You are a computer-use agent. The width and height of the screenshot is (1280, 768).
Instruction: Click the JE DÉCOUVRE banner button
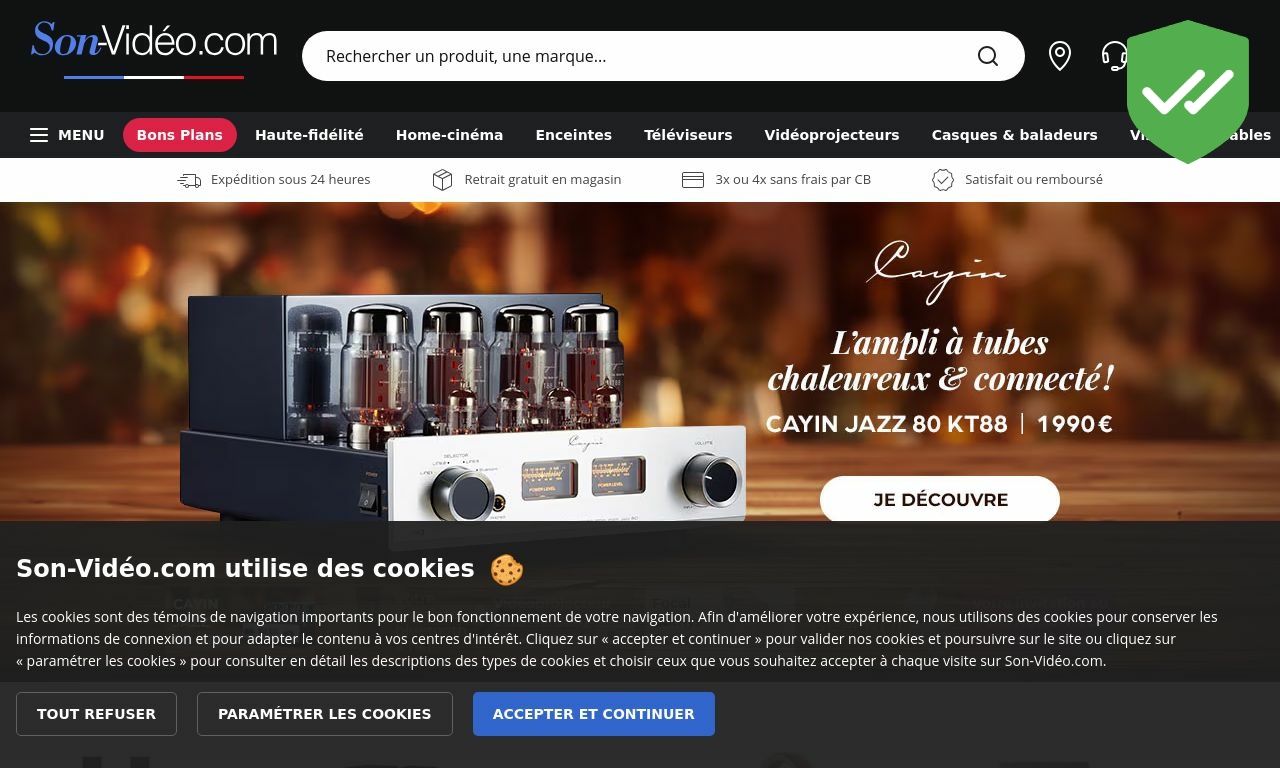tap(940, 500)
